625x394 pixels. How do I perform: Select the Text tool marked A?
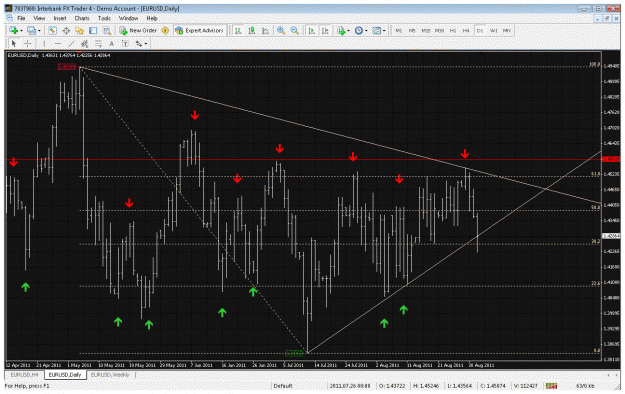pos(112,43)
